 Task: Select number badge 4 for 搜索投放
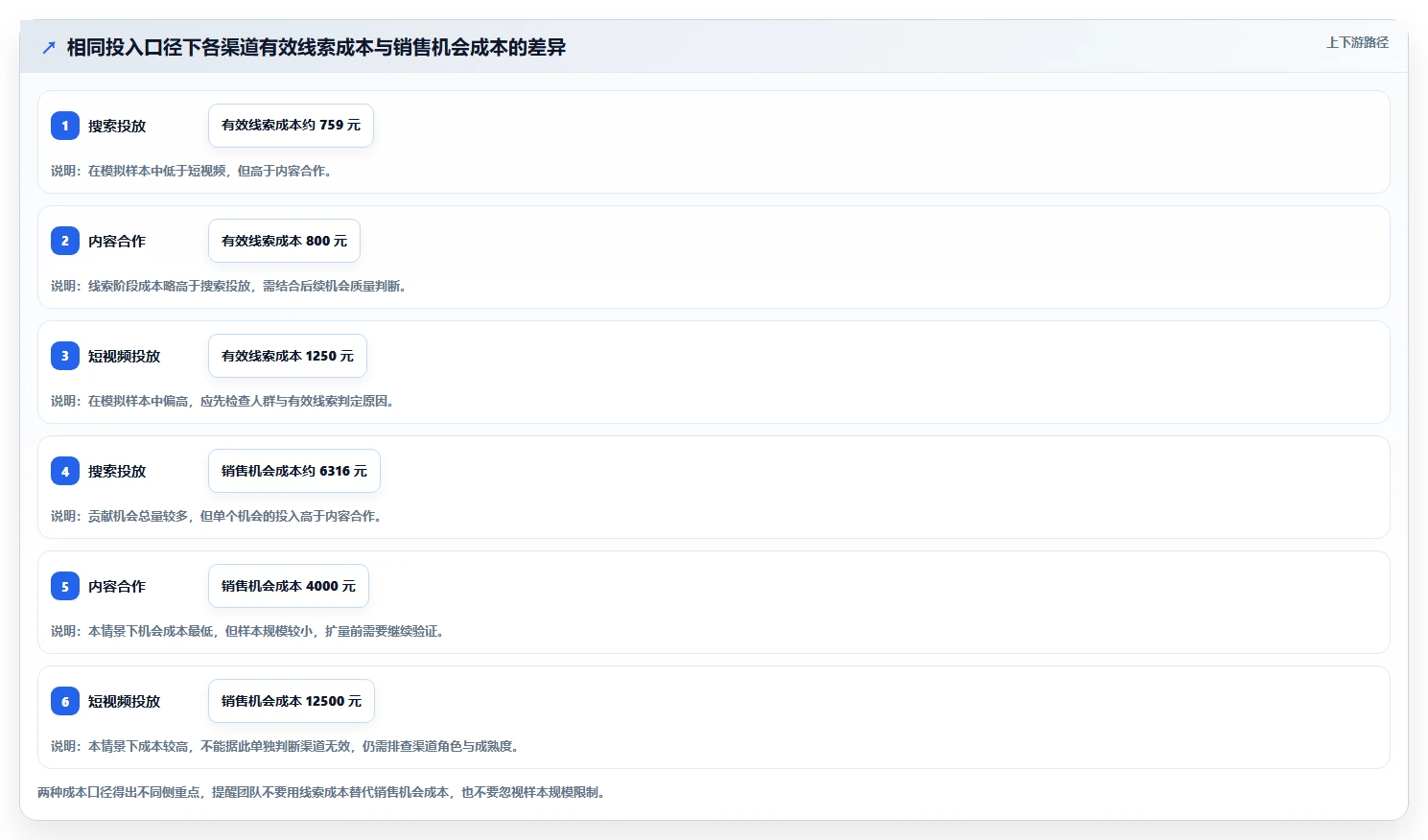click(65, 471)
